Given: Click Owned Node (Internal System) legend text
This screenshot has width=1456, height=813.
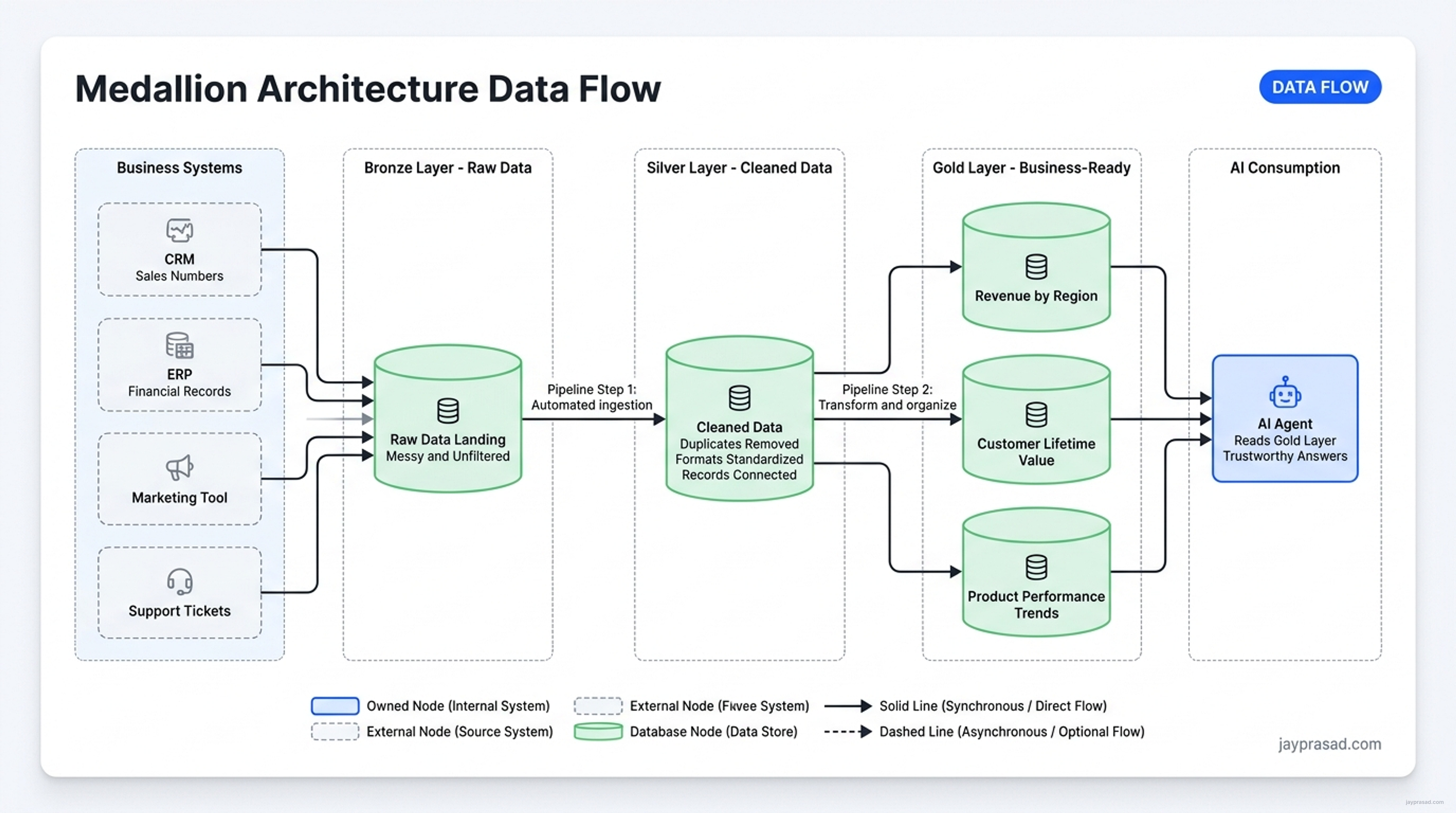Looking at the screenshot, I should [458, 706].
